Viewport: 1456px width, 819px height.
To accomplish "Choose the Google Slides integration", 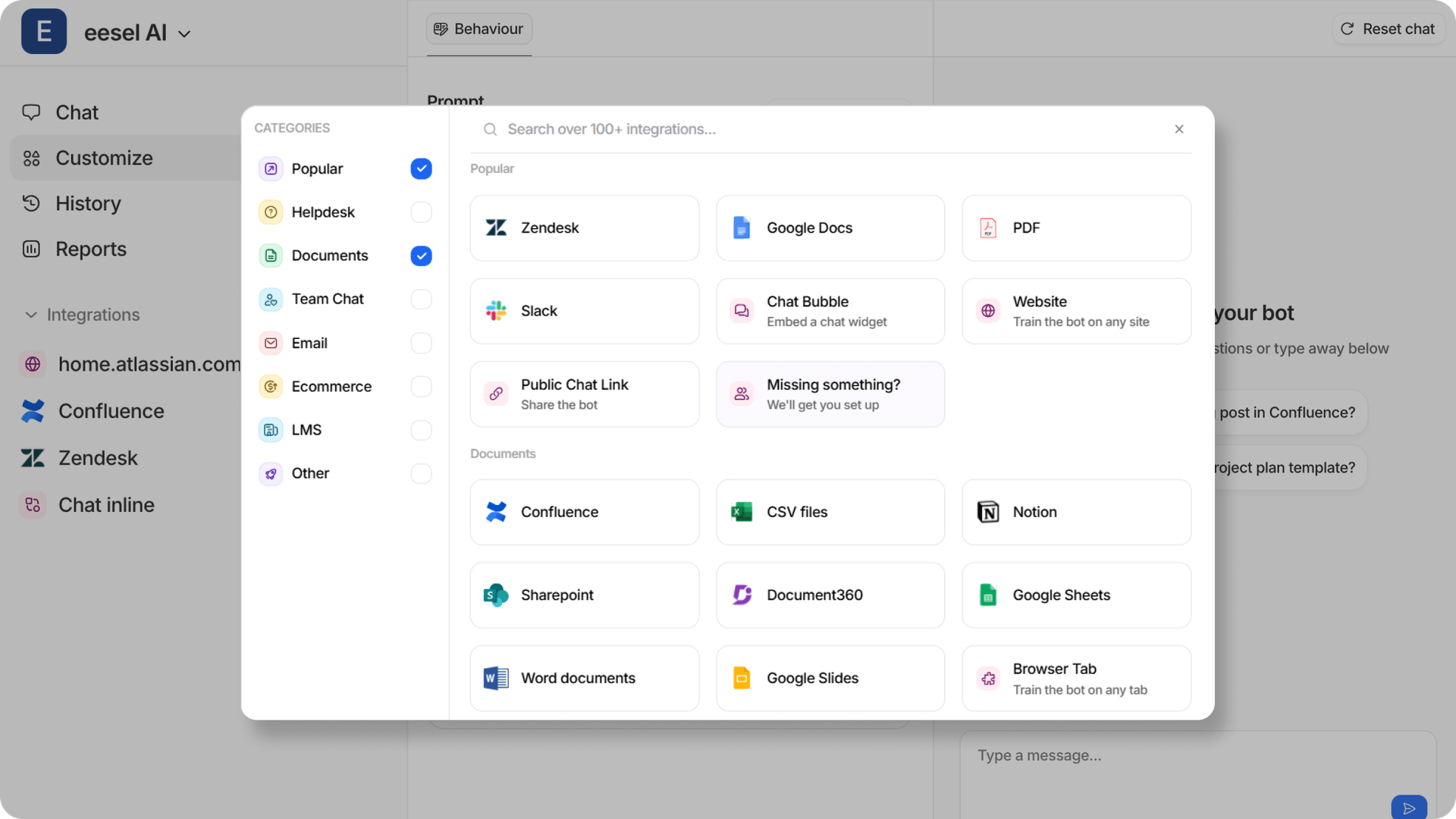I will pyautogui.click(x=830, y=678).
